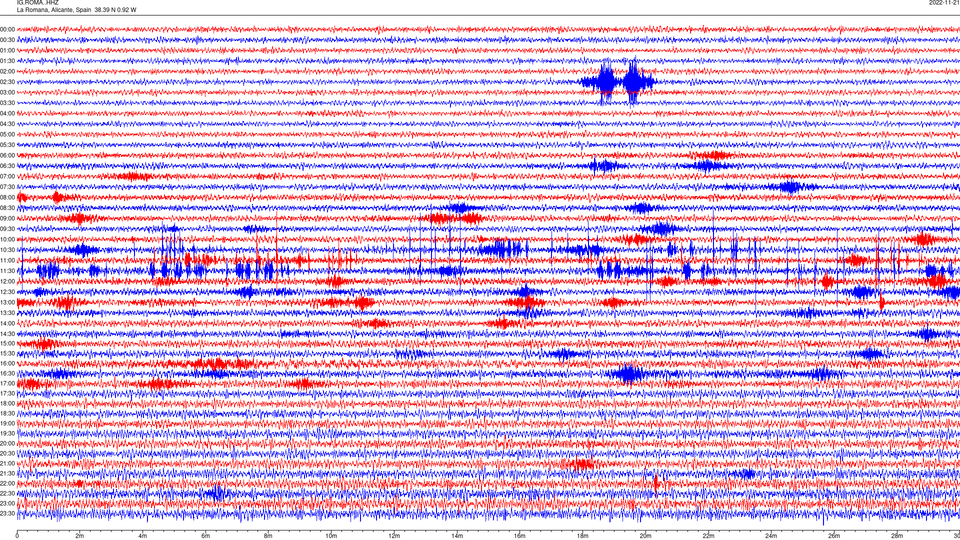Click the 15:00 row label
This screenshot has height=540, width=960.
click(x=7, y=343)
